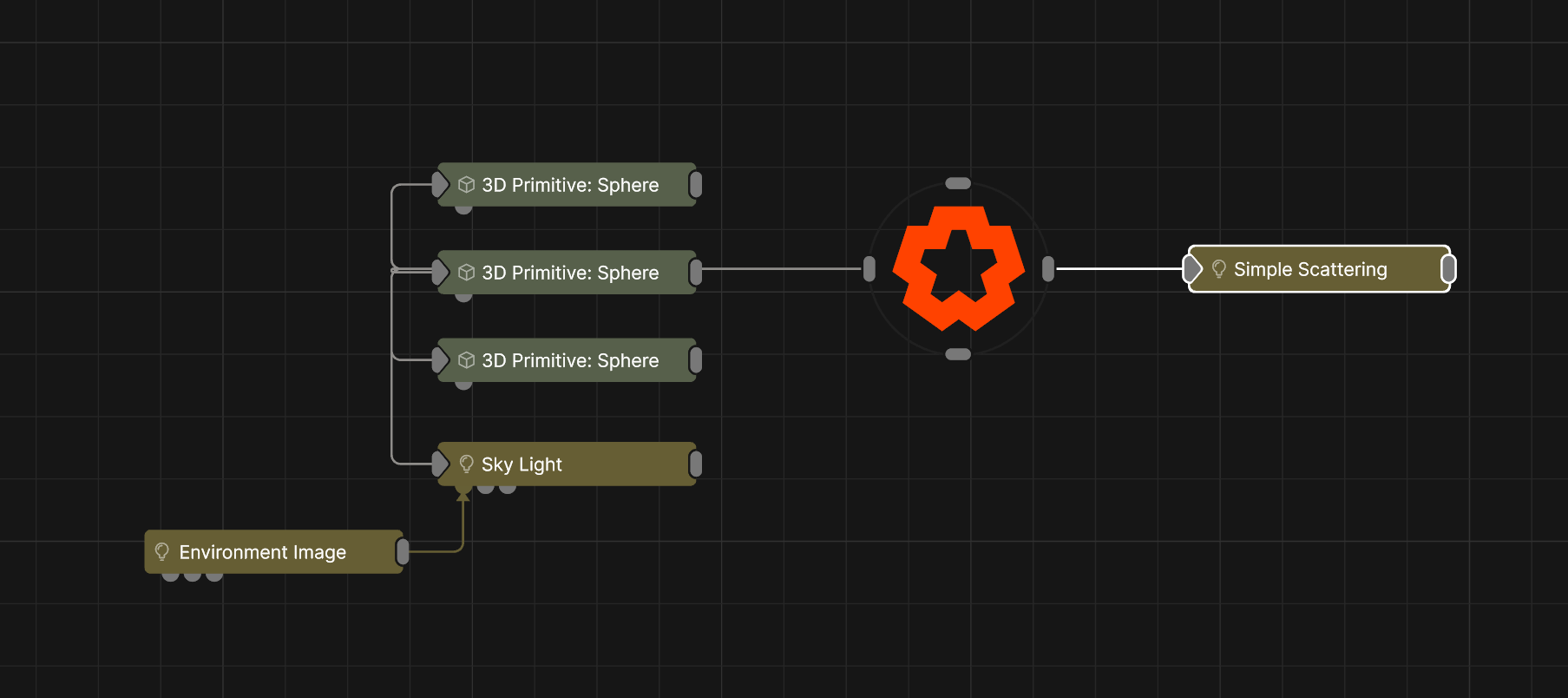
Task: Click the output port of Environment Image node
Action: [403, 551]
